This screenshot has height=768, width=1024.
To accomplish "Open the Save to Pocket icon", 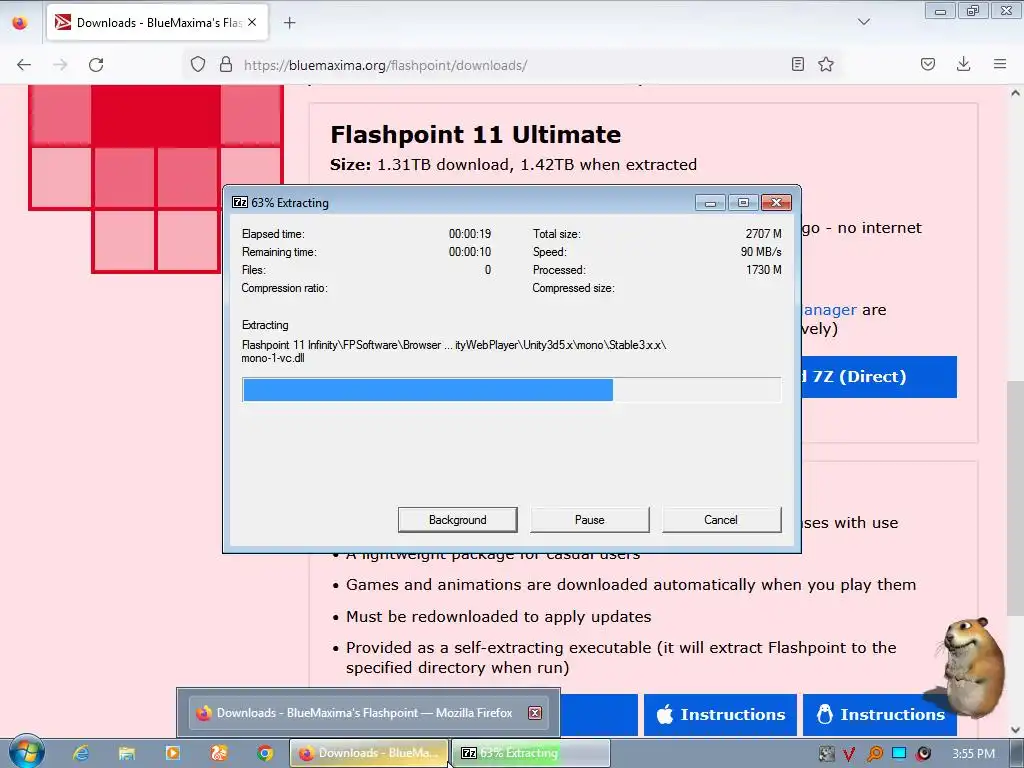I will click(x=928, y=64).
